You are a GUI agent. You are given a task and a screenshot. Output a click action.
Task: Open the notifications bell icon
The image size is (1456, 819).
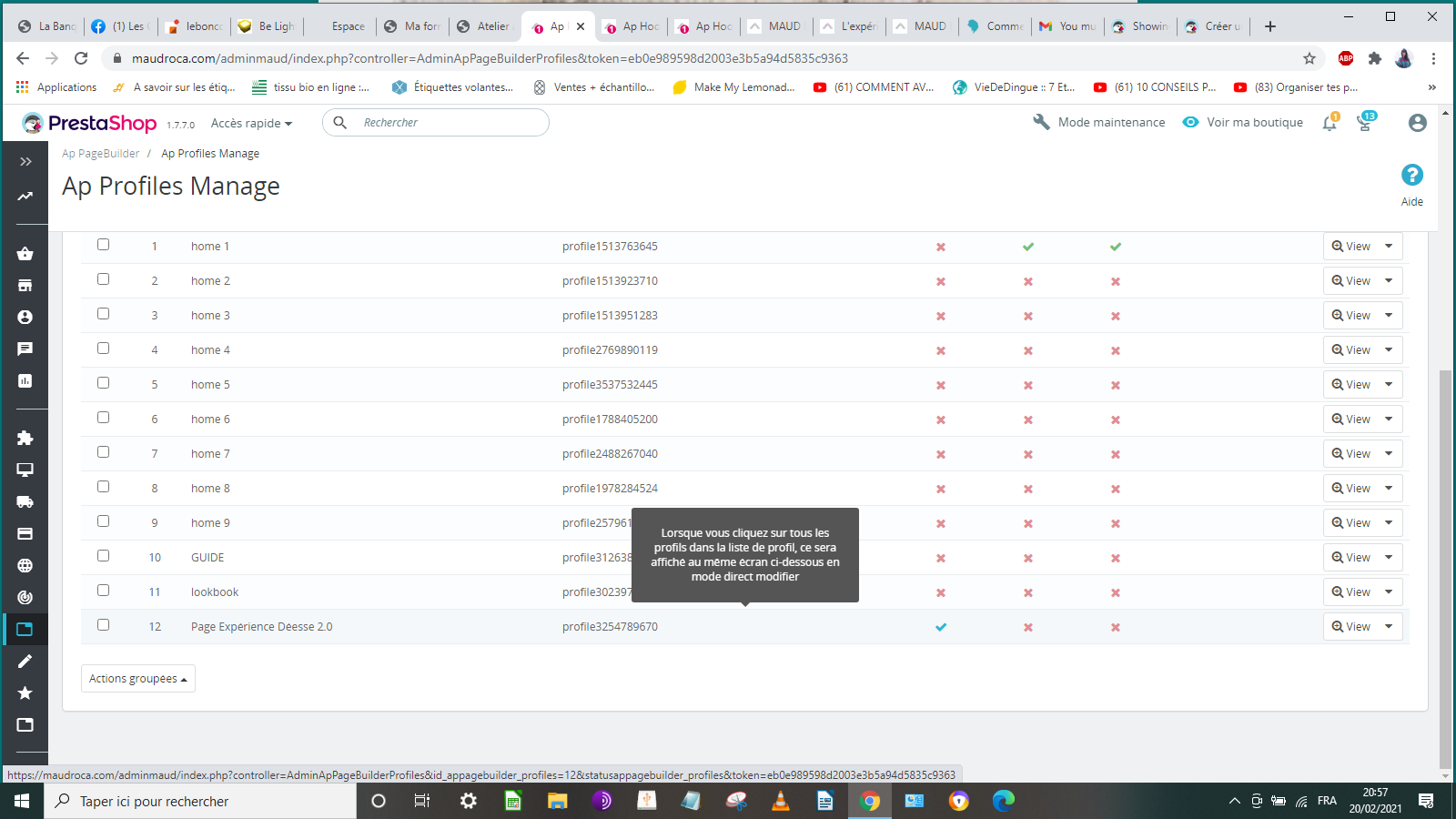coord(1330,123)
